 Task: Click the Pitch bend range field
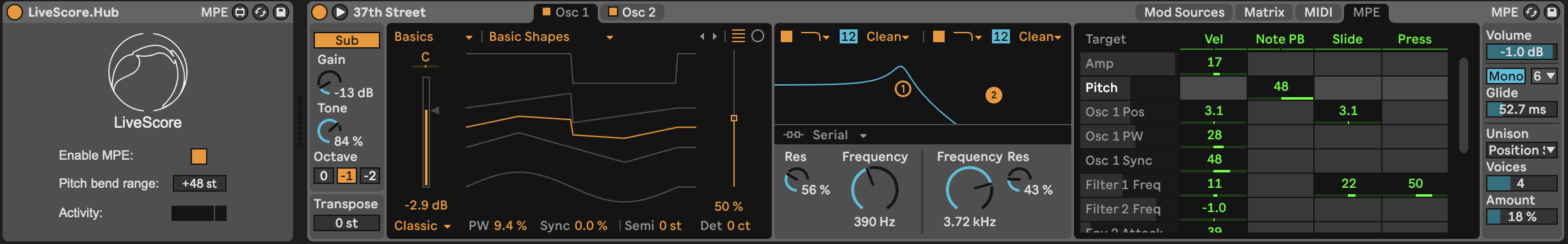(x=199, y=183)
